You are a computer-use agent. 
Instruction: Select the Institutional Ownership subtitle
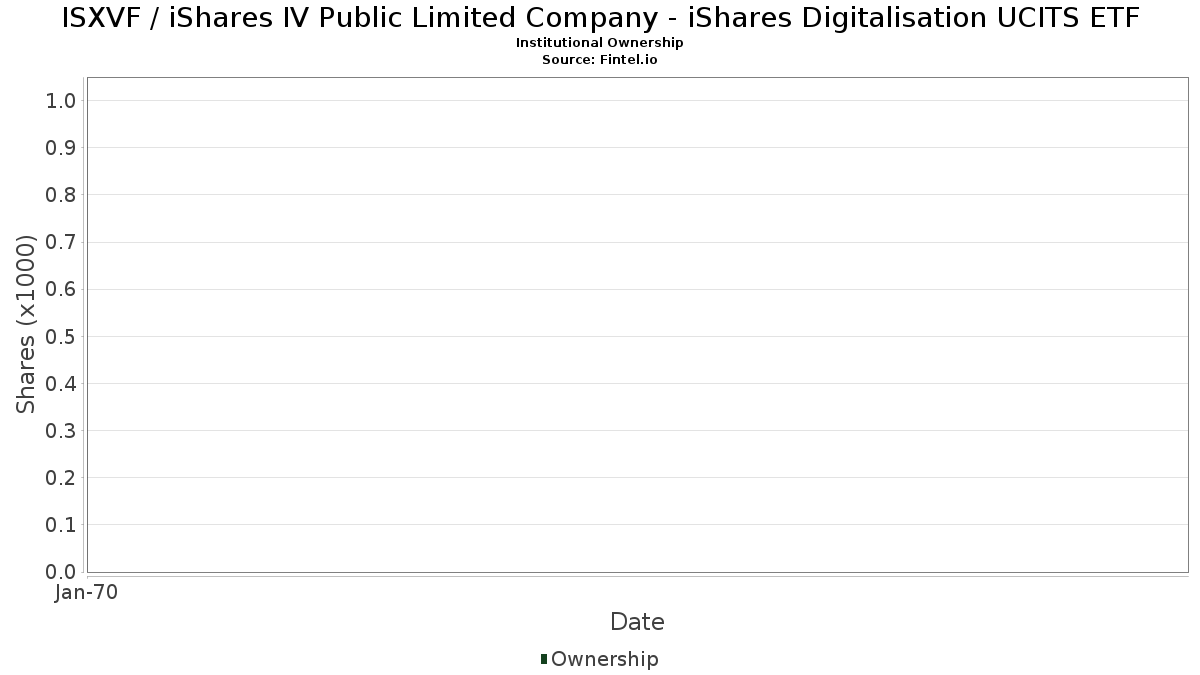[x=600, y=43]
